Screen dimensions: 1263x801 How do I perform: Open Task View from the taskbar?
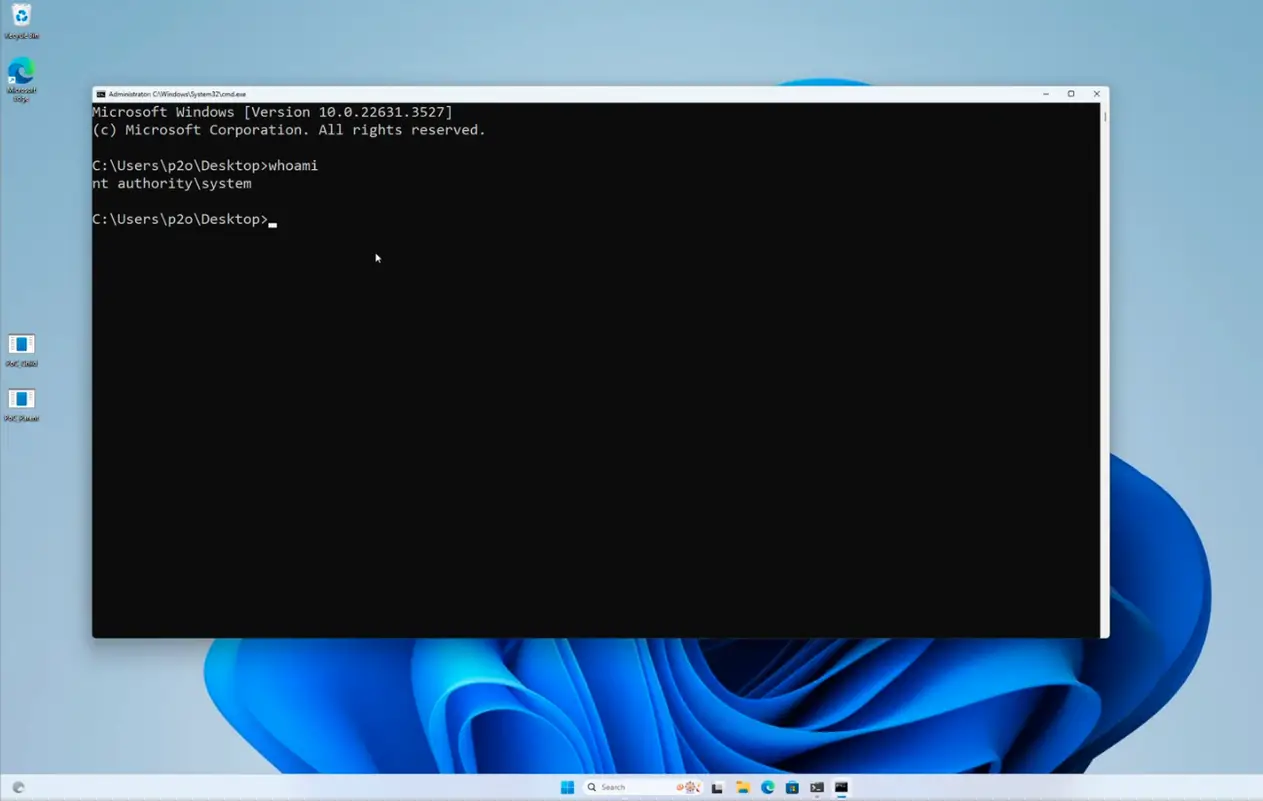tap(717, 788)
